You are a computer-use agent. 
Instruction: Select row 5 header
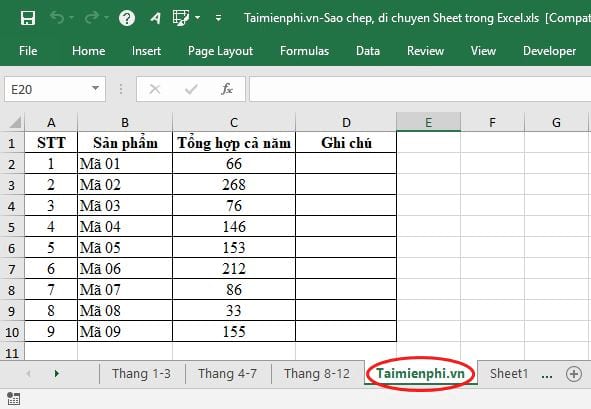12,227
